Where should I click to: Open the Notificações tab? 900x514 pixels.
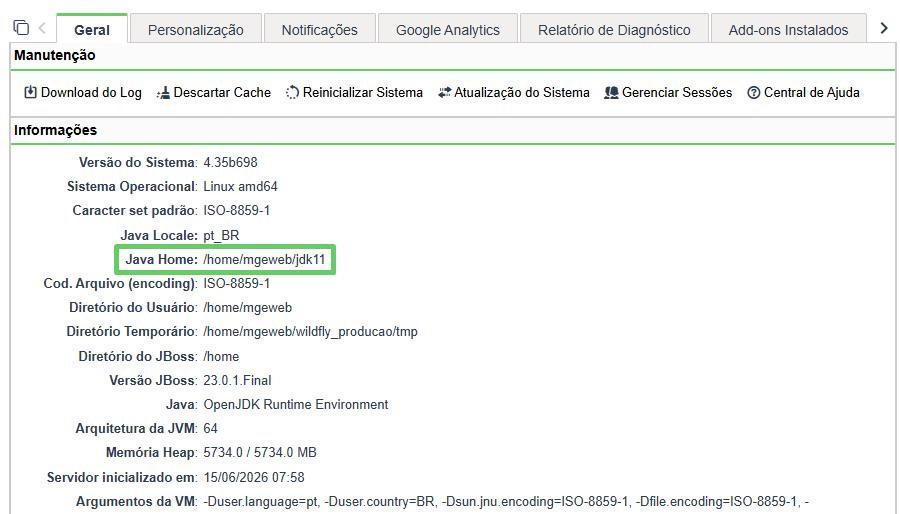[320, 30]
